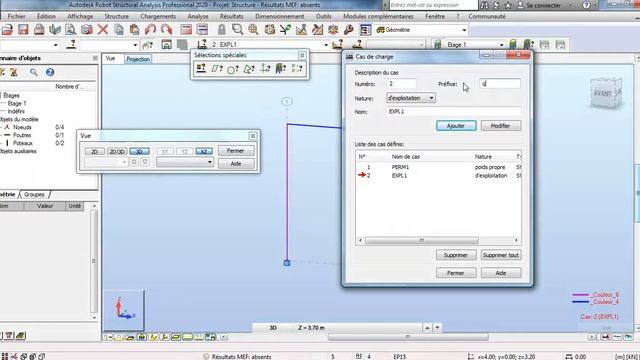Open the load case 2 : EXPL1 dropdown
640x360 pixels.
click(x=326, y=44)
